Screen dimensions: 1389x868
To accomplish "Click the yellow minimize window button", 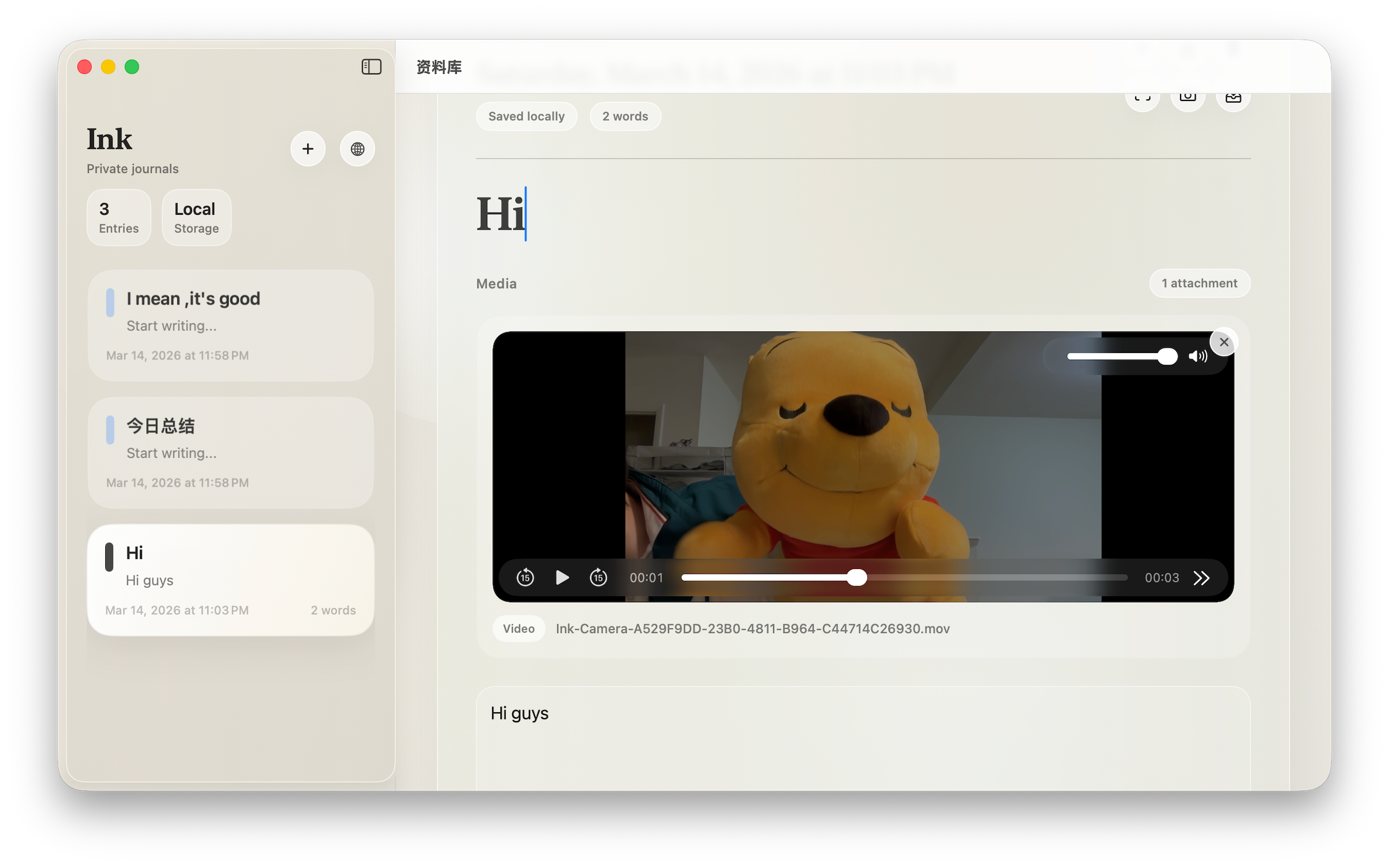I will pos(108,67).
